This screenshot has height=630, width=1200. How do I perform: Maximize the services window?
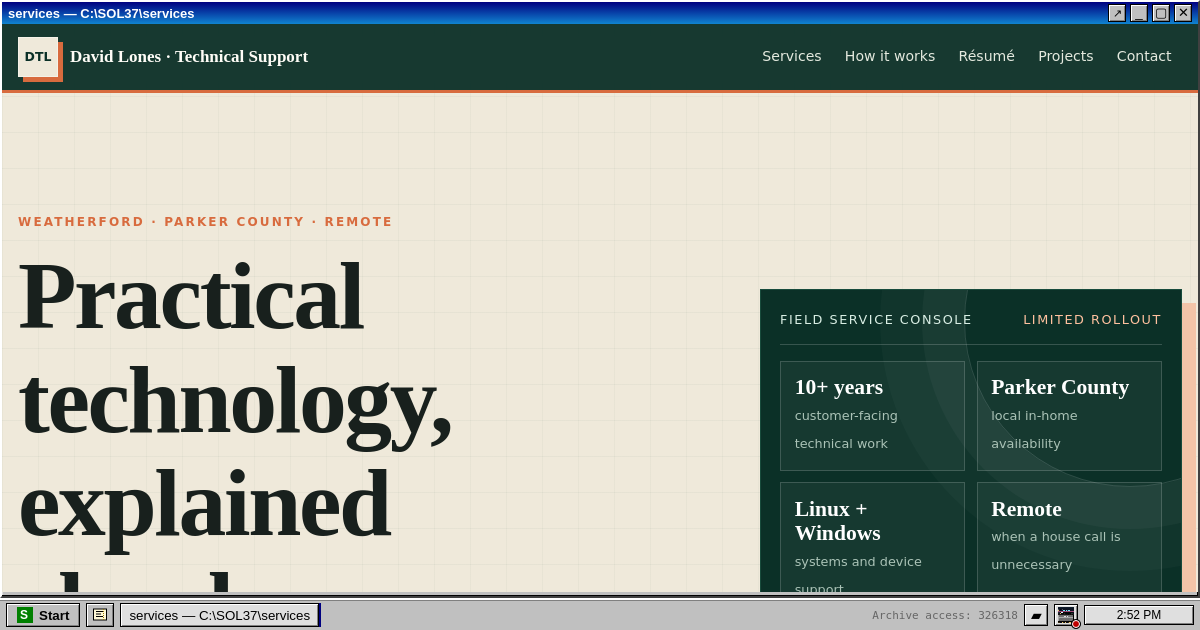point(1161,13)
